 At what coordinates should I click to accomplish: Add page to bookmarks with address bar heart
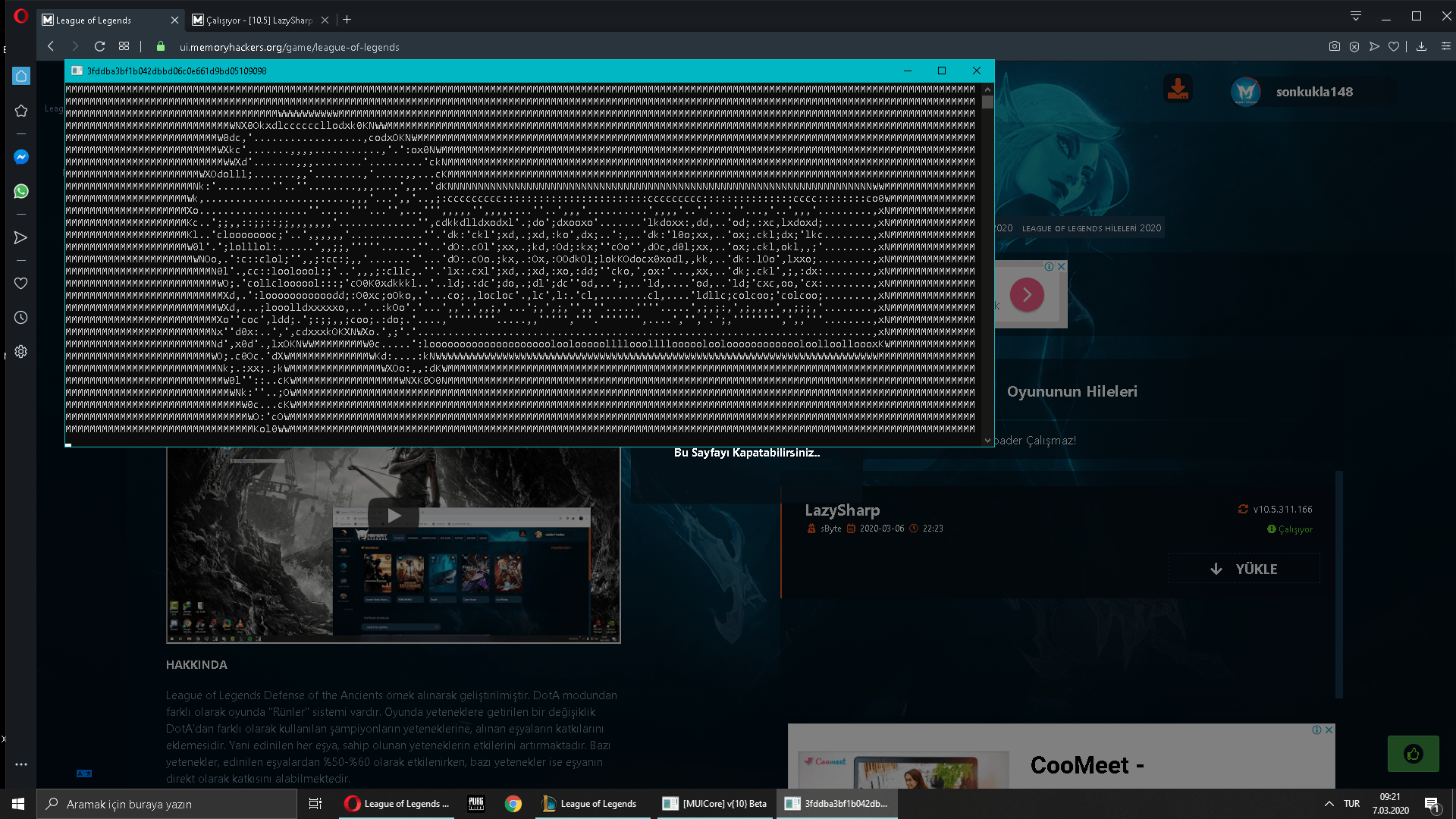[x=1394, y=46]
